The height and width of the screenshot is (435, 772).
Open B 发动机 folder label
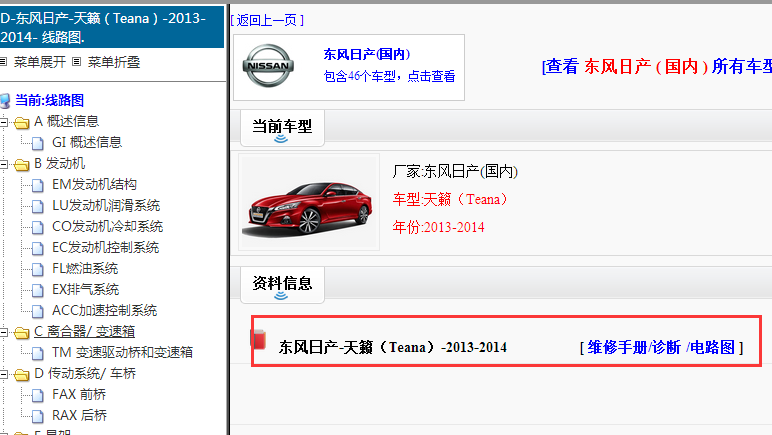pyautogui.click(x=60, y=163)
